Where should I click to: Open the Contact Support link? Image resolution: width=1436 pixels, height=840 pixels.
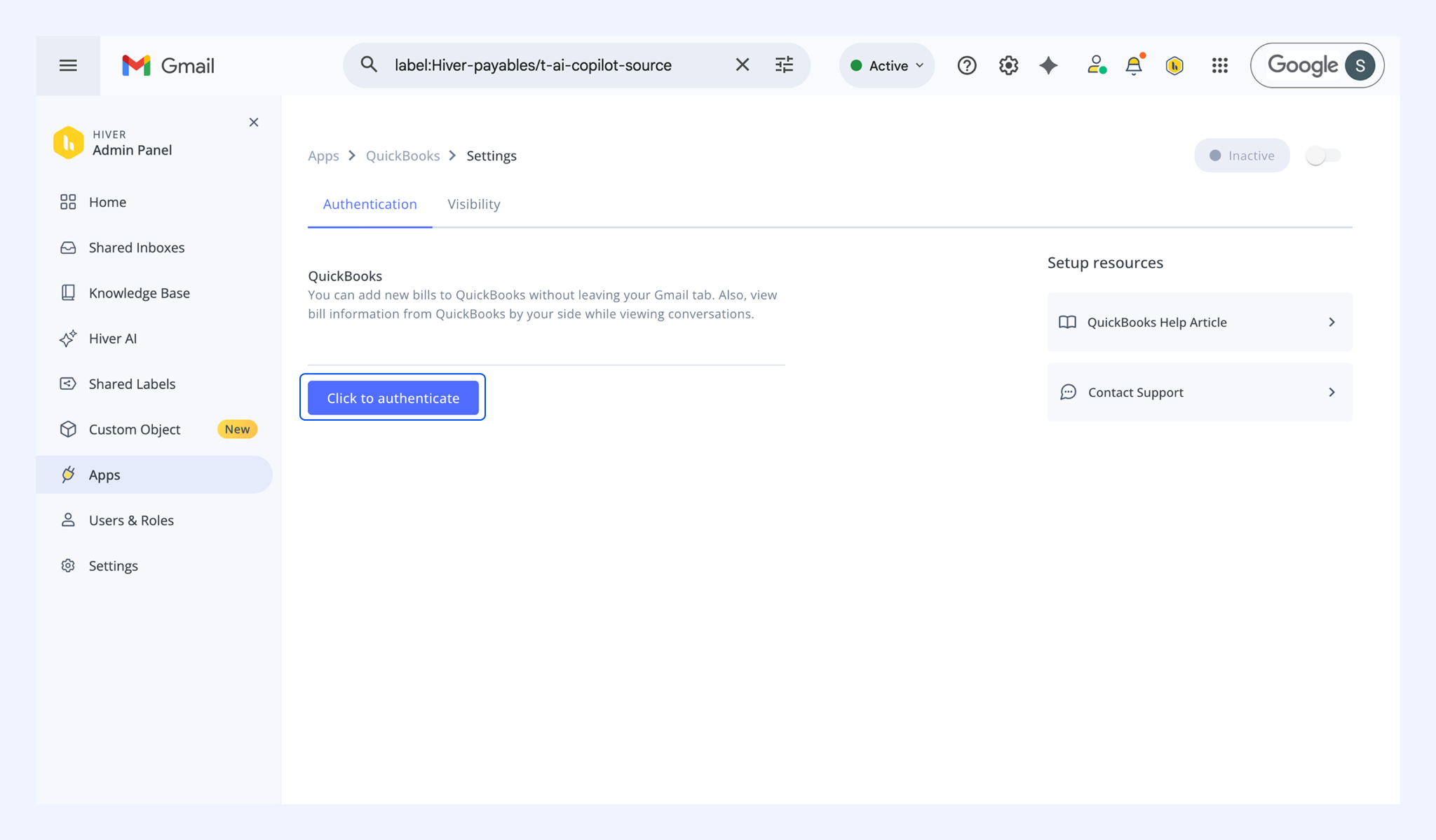[x=1200, y=392]
